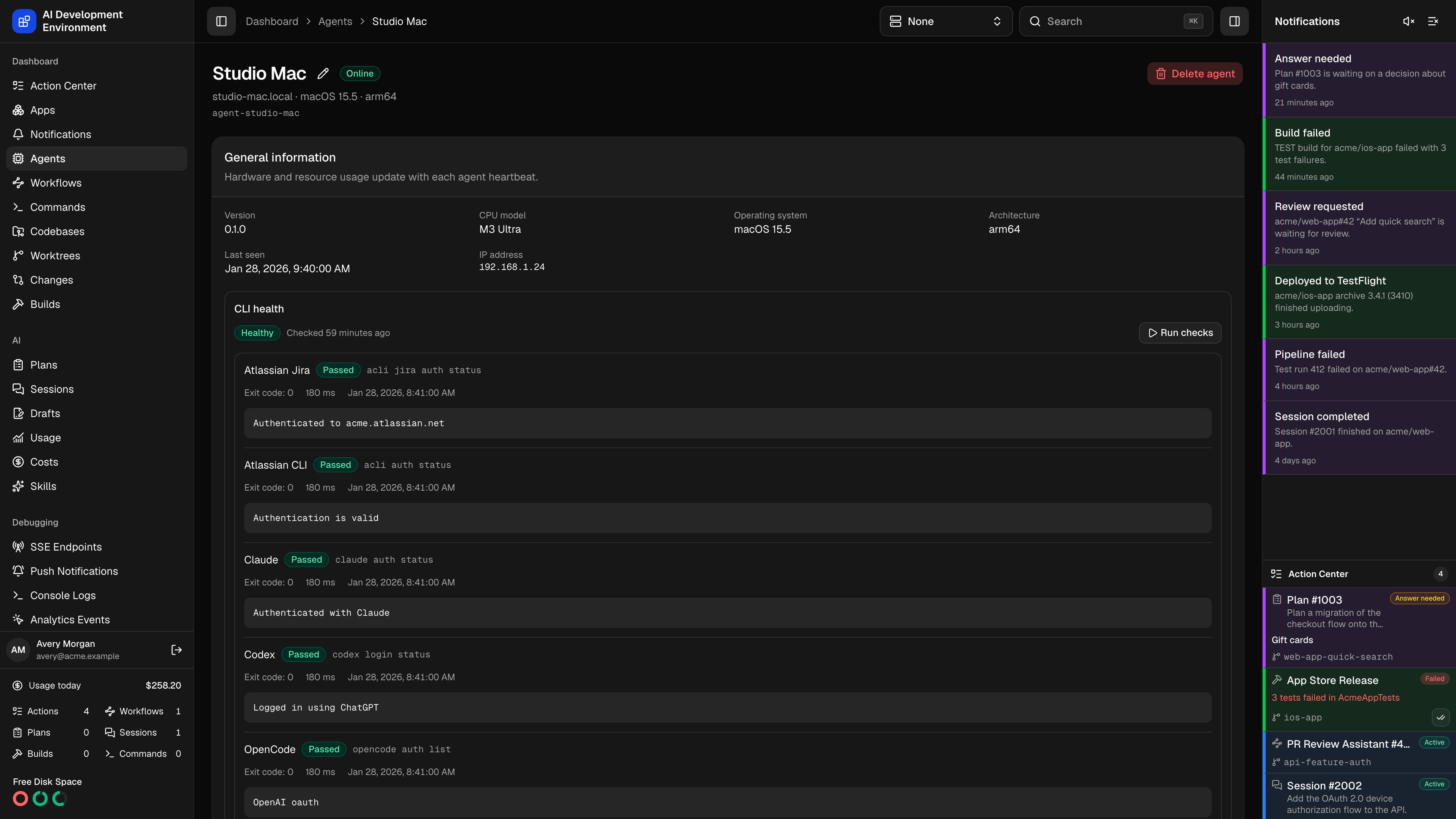Click the log out icon beside Avery Morgan
The image size is (1456, 819).
pyautogui.click(x=176, y=650)
